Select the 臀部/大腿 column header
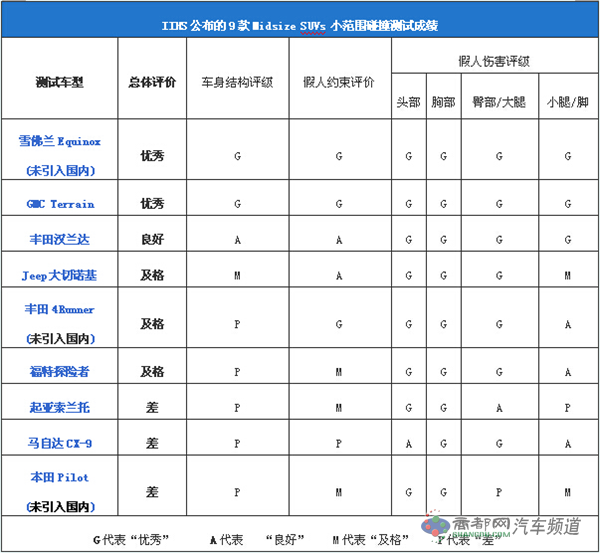Image resolution: width=600 pixels, height=553 pixels. [499, 102]
